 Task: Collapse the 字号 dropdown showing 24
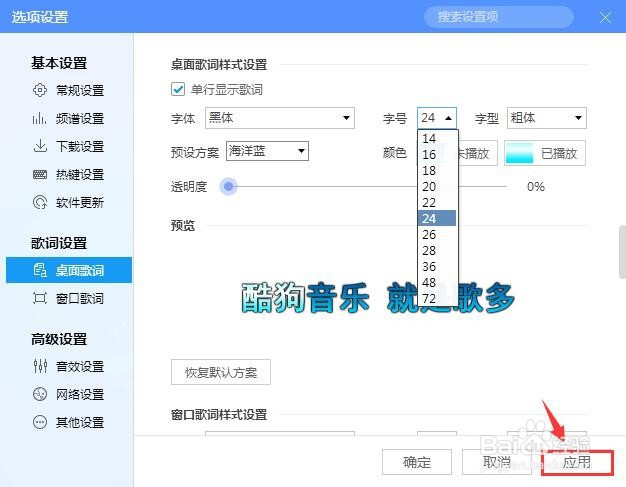437,118
